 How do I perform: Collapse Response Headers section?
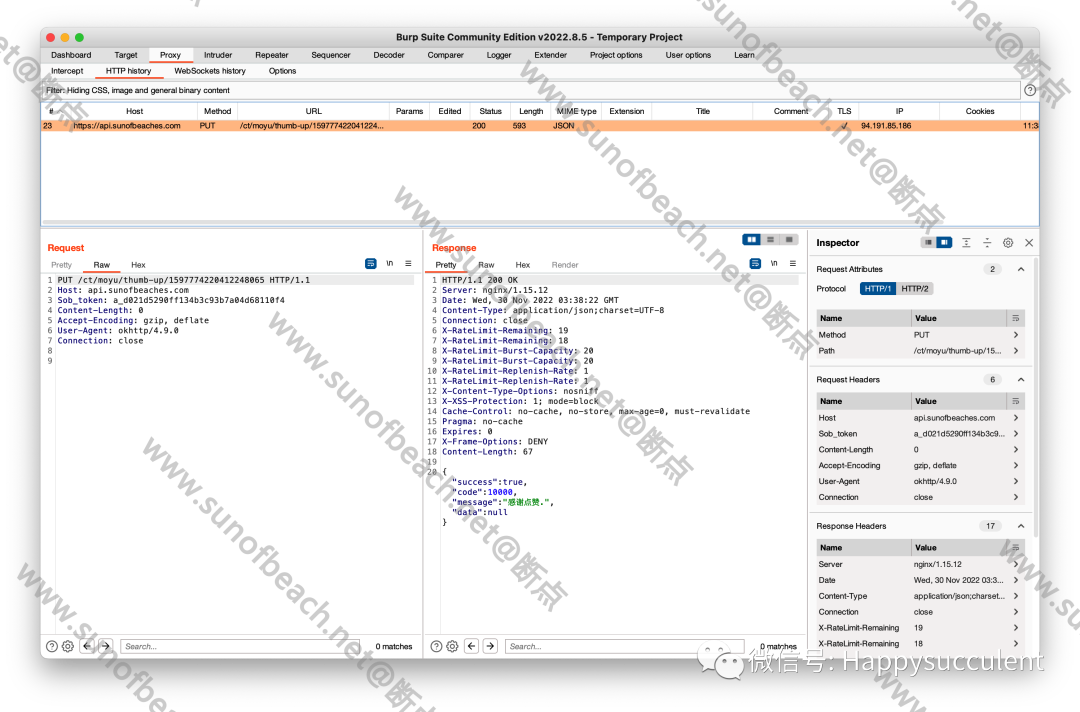(1021, 526)
